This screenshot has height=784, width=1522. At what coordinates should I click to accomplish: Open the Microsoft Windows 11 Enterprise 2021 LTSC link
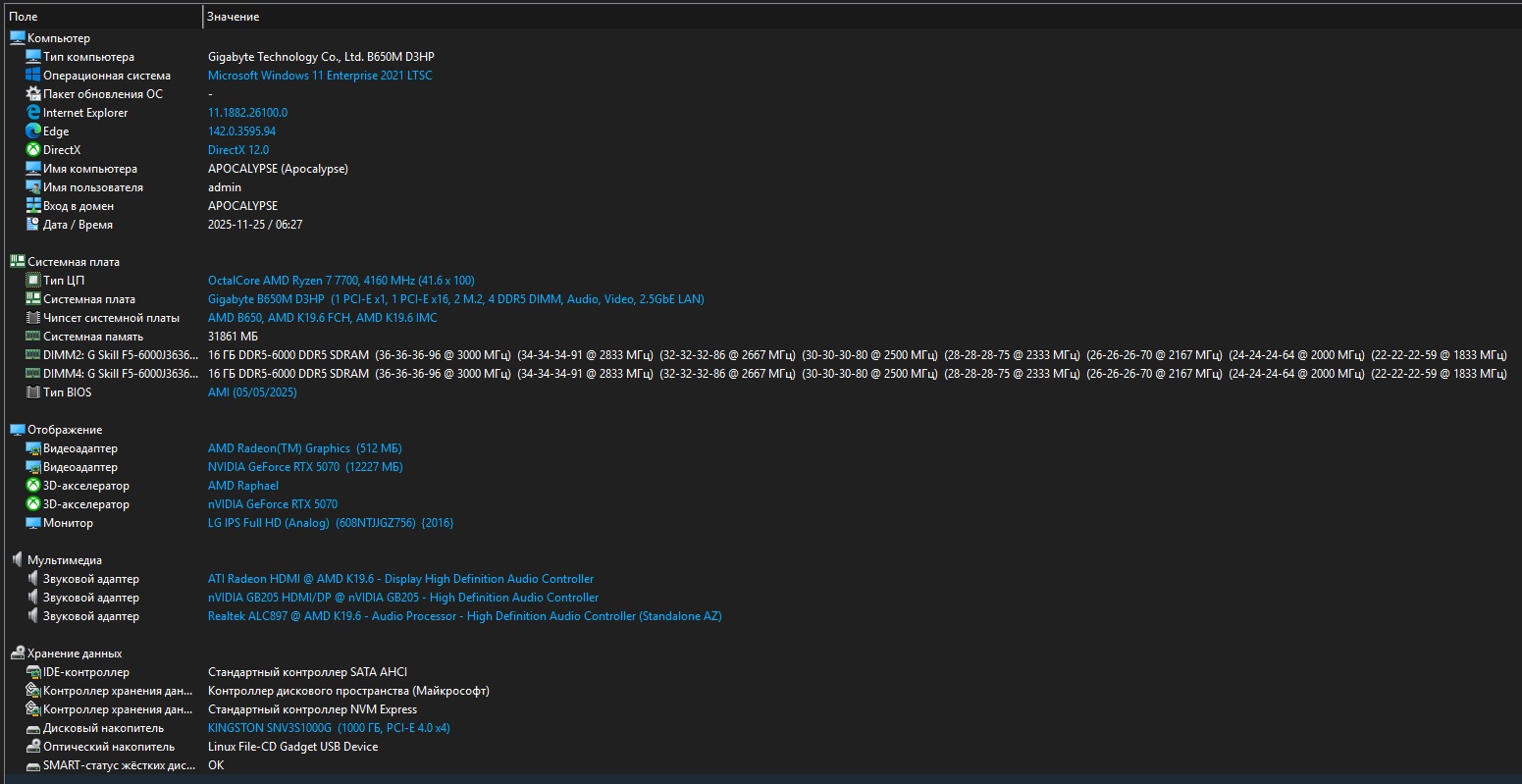(320, 76)
